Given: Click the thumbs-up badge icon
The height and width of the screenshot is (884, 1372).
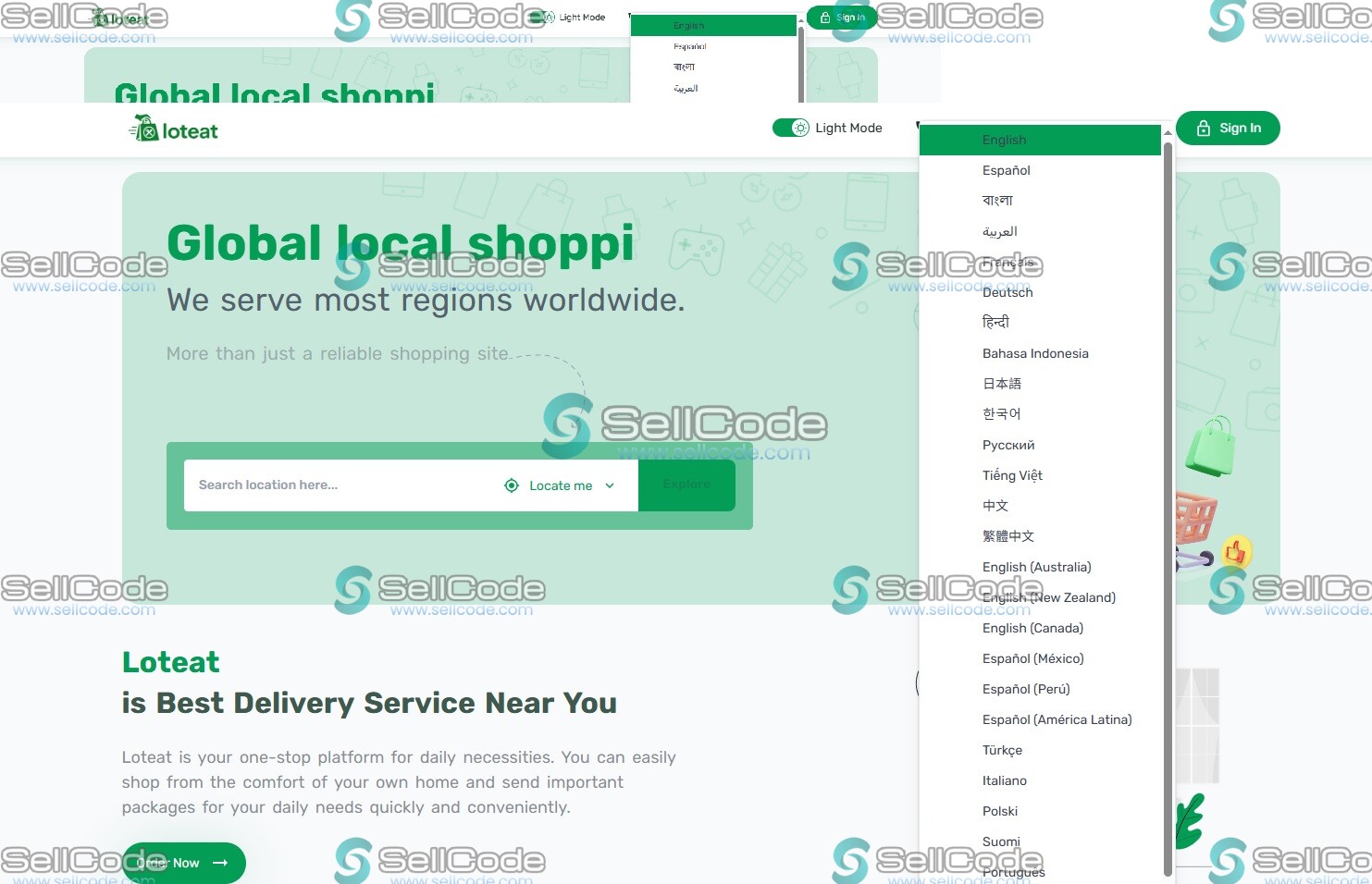Looking at the screenshot, I should (1236, 552).
